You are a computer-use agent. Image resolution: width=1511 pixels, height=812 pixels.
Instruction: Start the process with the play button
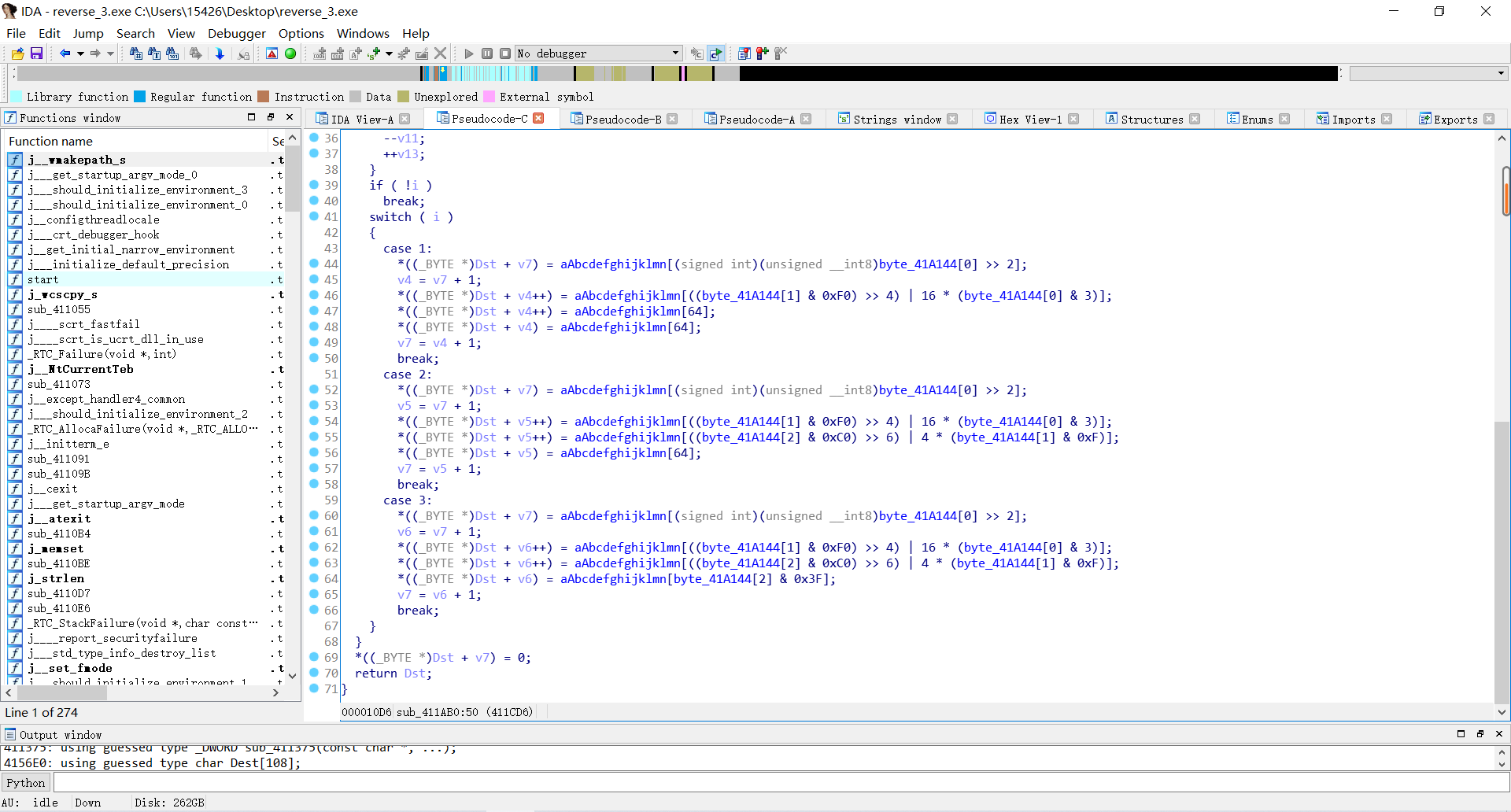click(x=469, y=54)
